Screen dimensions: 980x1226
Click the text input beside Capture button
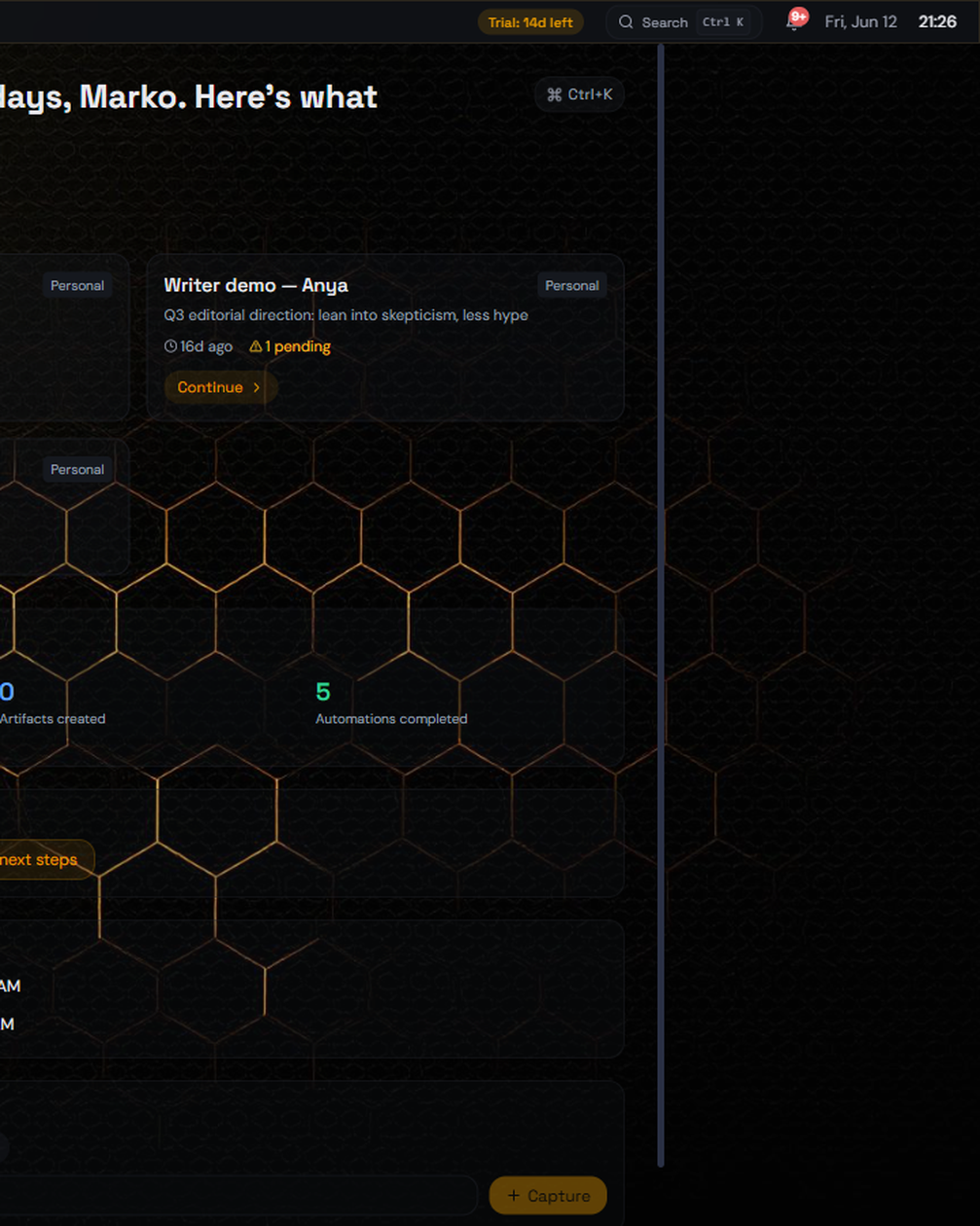pos(238,1196)
